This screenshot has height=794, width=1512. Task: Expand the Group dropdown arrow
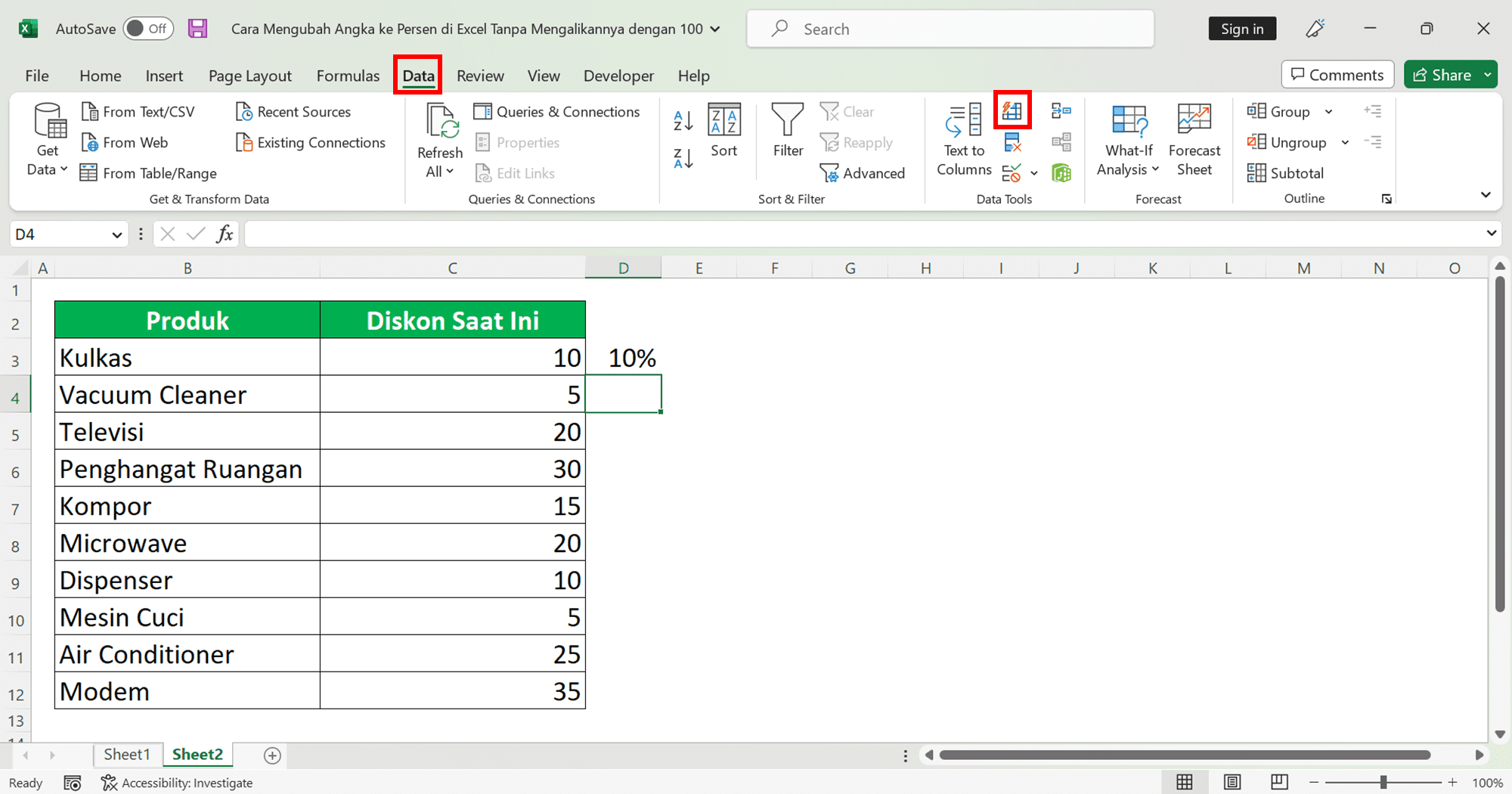coord(1329,112)
